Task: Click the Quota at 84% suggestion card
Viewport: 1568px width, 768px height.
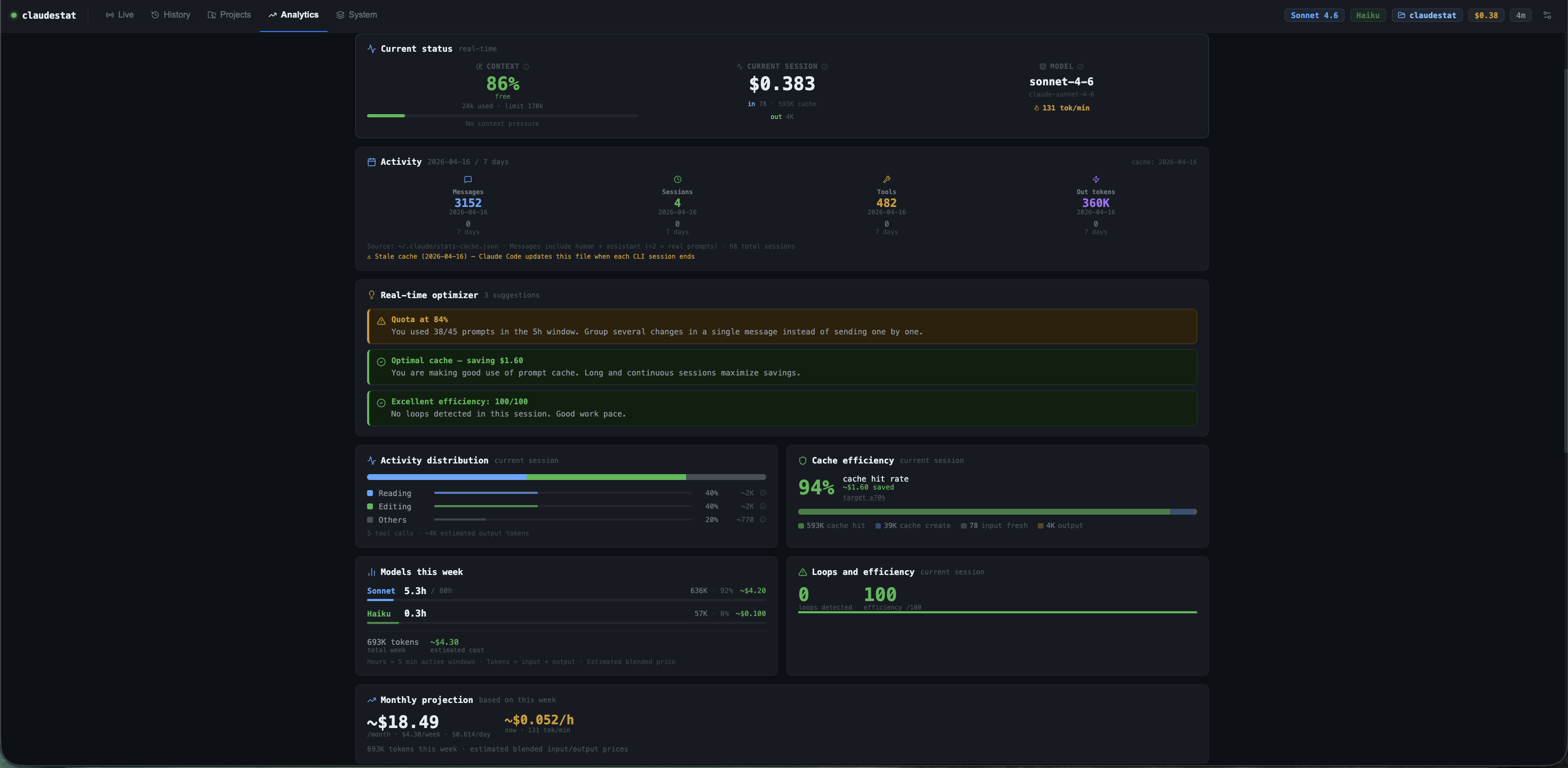Action: click(782, 326)
